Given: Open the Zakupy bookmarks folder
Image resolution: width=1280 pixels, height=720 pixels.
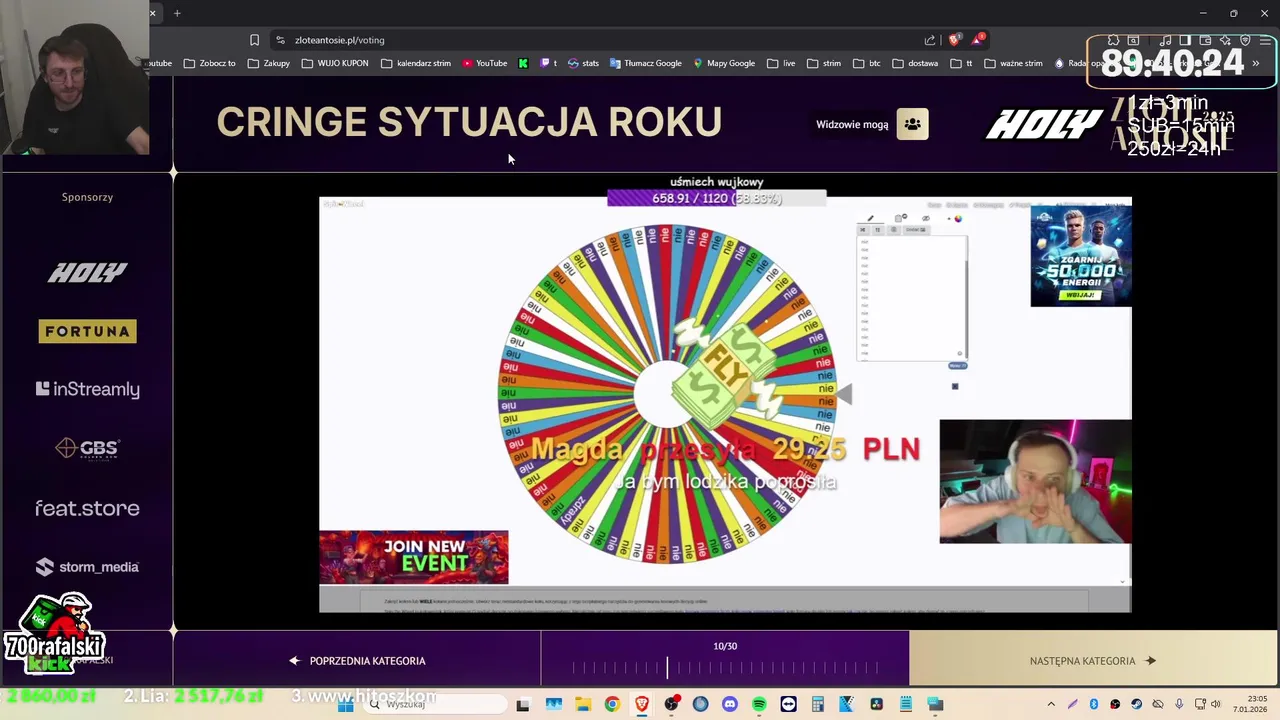Looking at the screenshot, I should pos(269,63).
